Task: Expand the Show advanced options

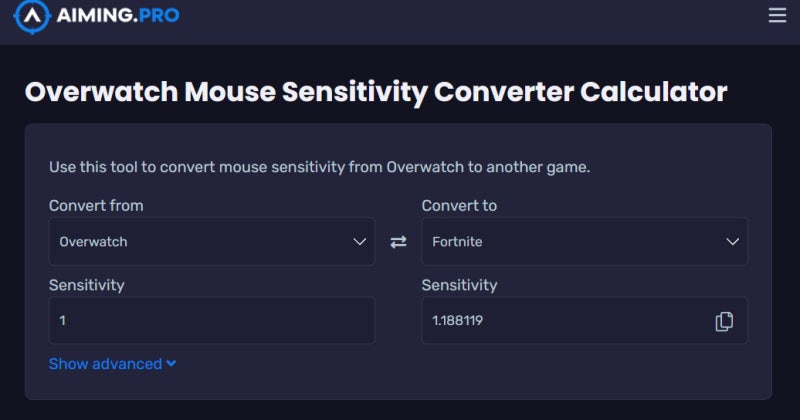Action: coord(105,364)
